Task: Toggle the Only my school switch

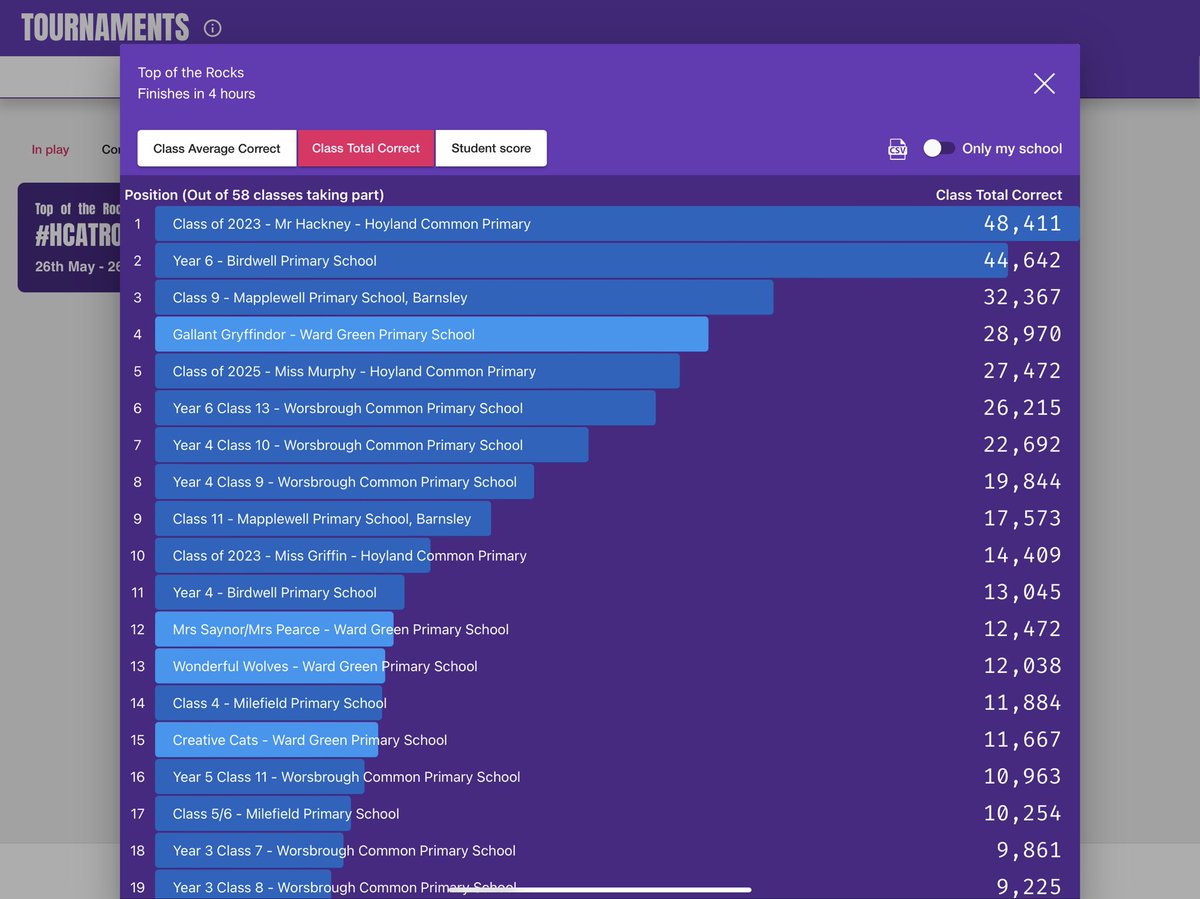Action: coord(938,148)
